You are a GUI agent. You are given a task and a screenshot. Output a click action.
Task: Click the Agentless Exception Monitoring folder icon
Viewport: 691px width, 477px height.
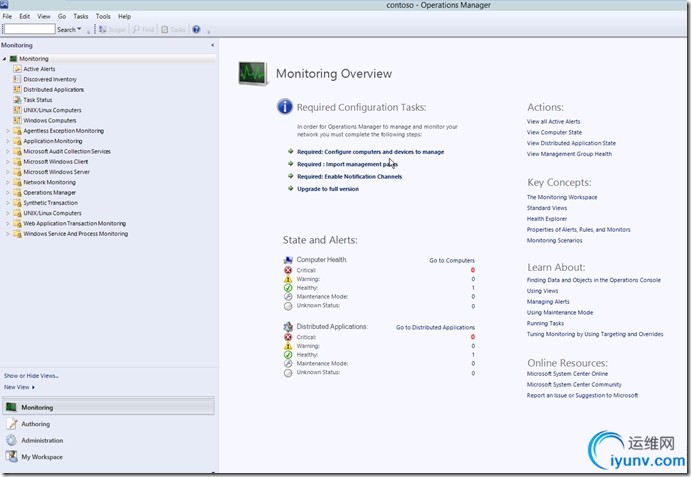[x=17, y=130]
